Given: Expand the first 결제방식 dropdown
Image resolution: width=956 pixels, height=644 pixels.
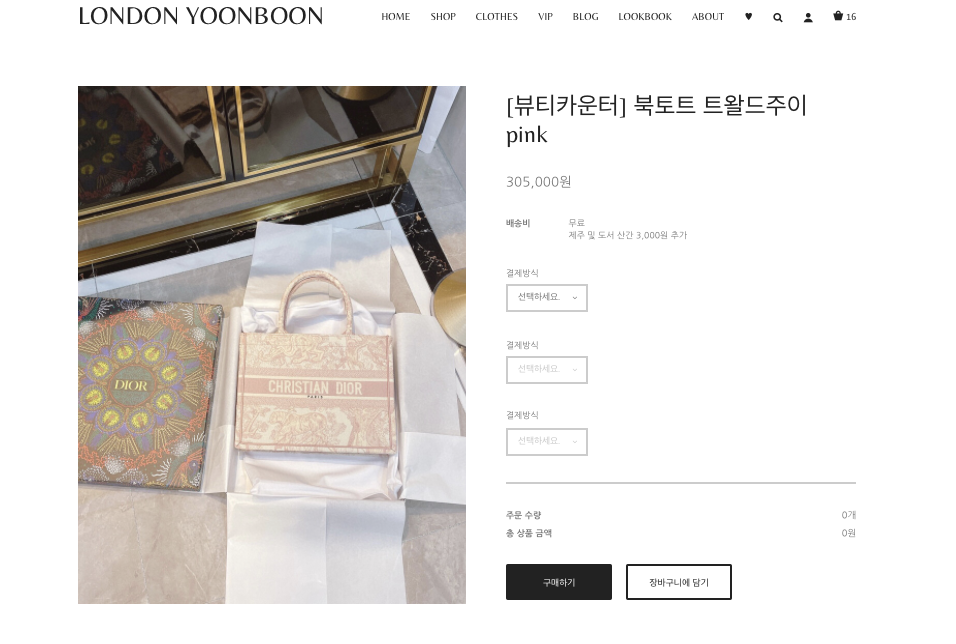Looking at the screenshot, I should [547, 298].
